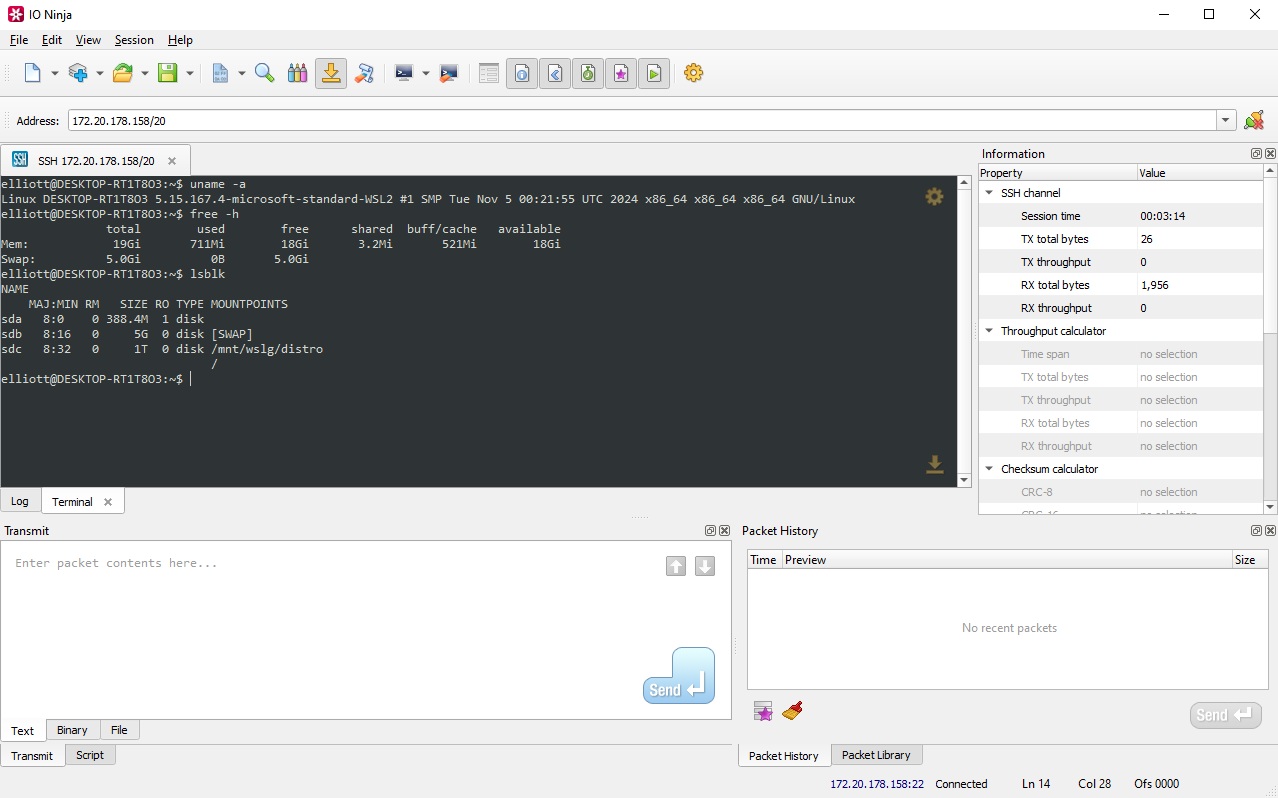Open settings with the orange gear icon
Viewport: 1278px width, 798px height.
pyautogui.click(x=694, y=73)
